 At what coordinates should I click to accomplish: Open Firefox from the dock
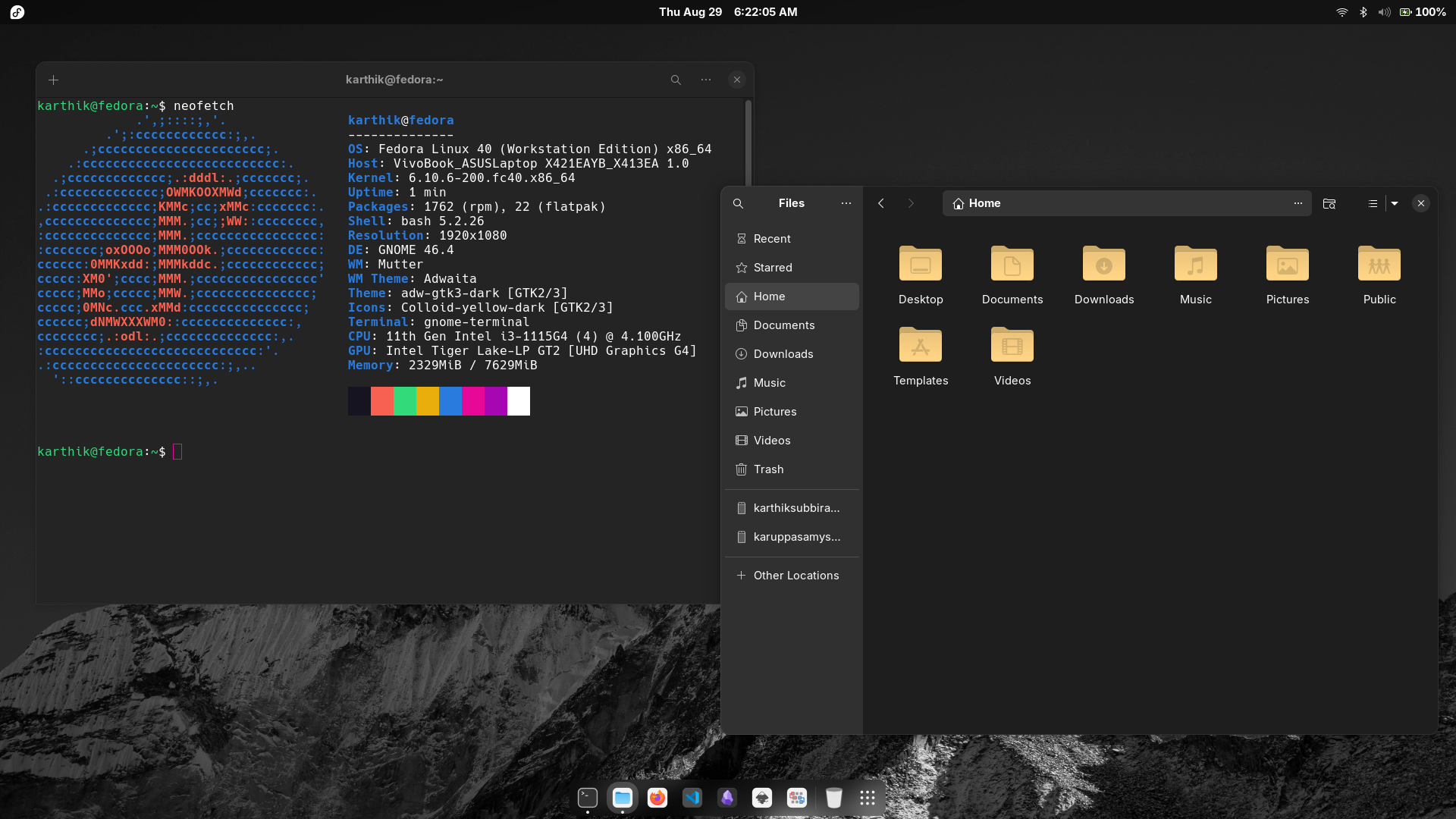click(657, 798)
